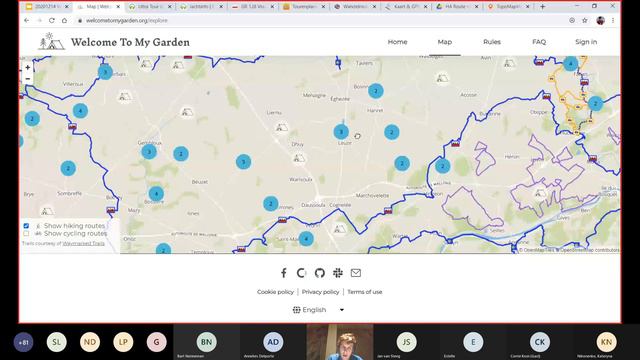Image resolution: width=640 pixels, height=360 pixels.
Task: Open the Chrome three-dot menu
Action: point(613,20)
